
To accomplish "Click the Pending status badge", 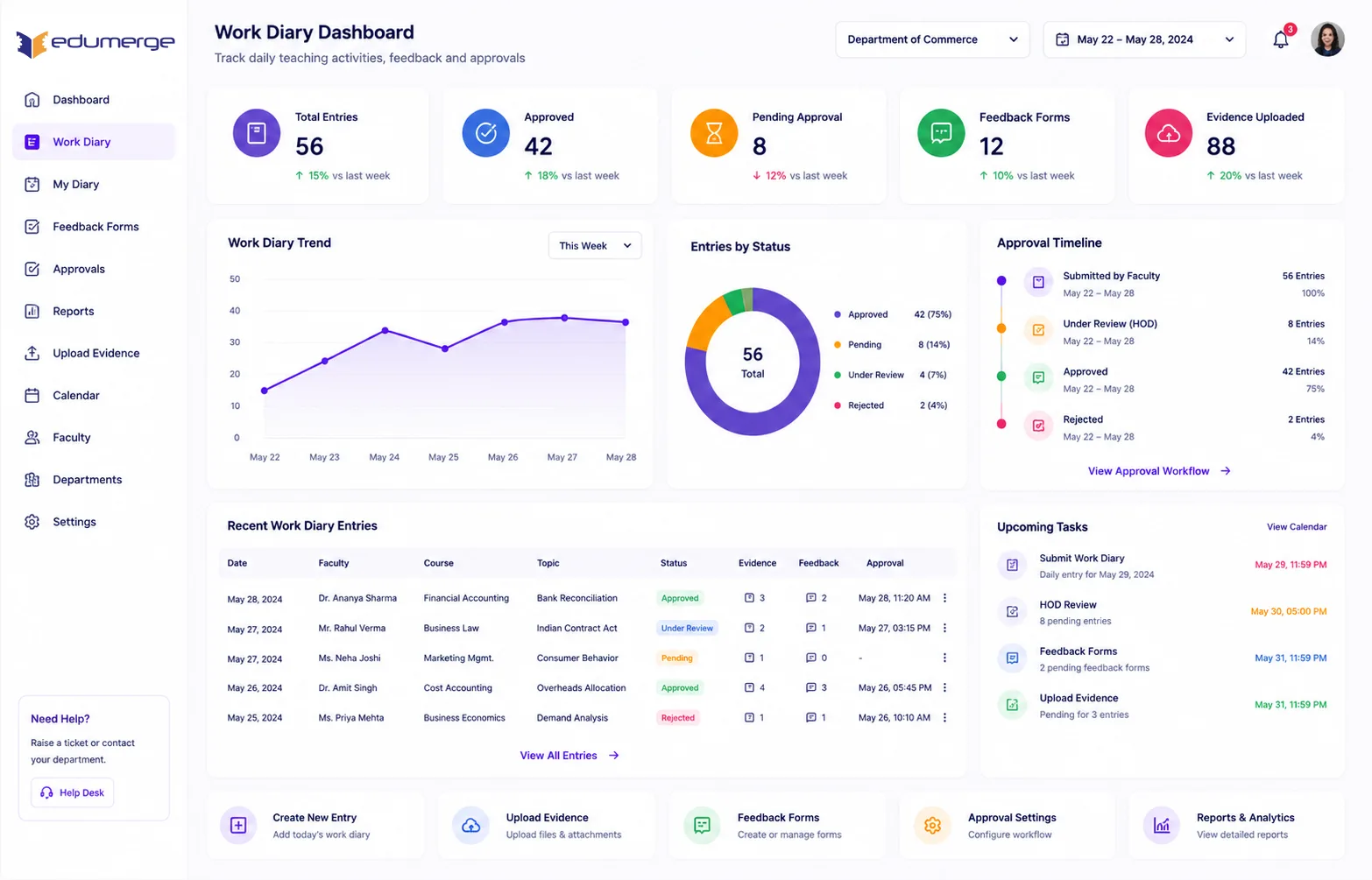I will pos(676,658).
